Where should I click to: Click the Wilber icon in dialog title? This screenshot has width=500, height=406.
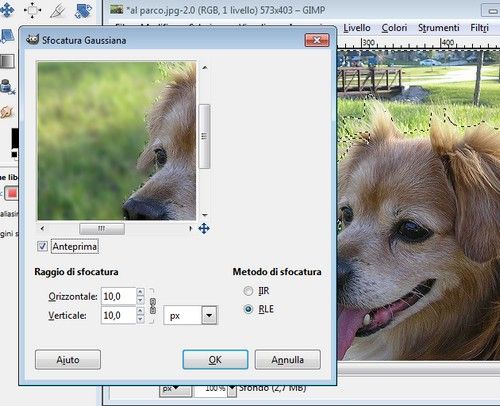coord(33,40)
